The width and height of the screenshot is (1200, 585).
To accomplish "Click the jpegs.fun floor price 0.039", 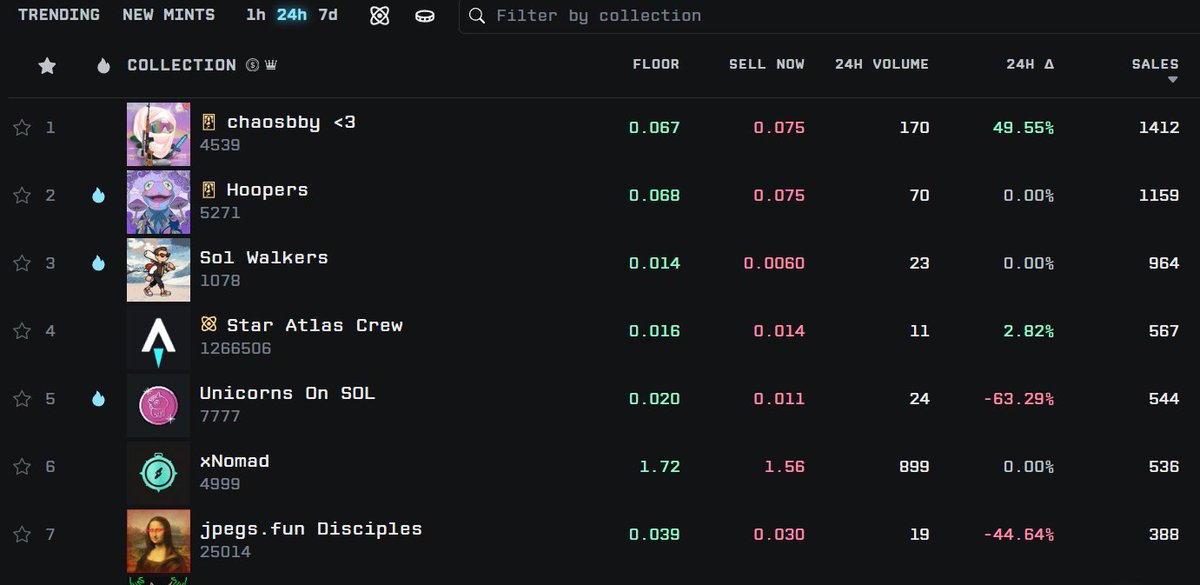I will point(654,535).
